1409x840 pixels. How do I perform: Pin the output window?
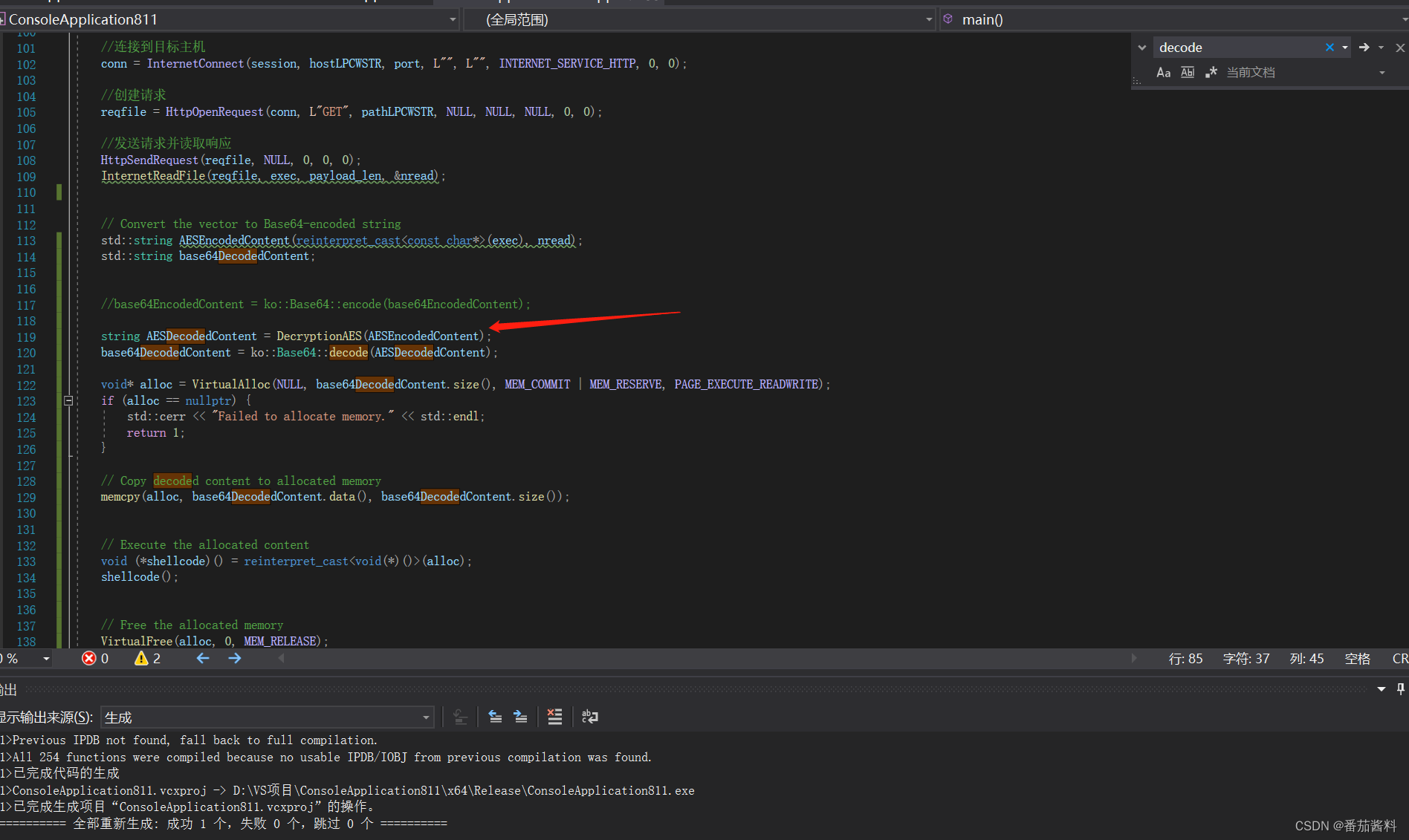coord(1400,689)
